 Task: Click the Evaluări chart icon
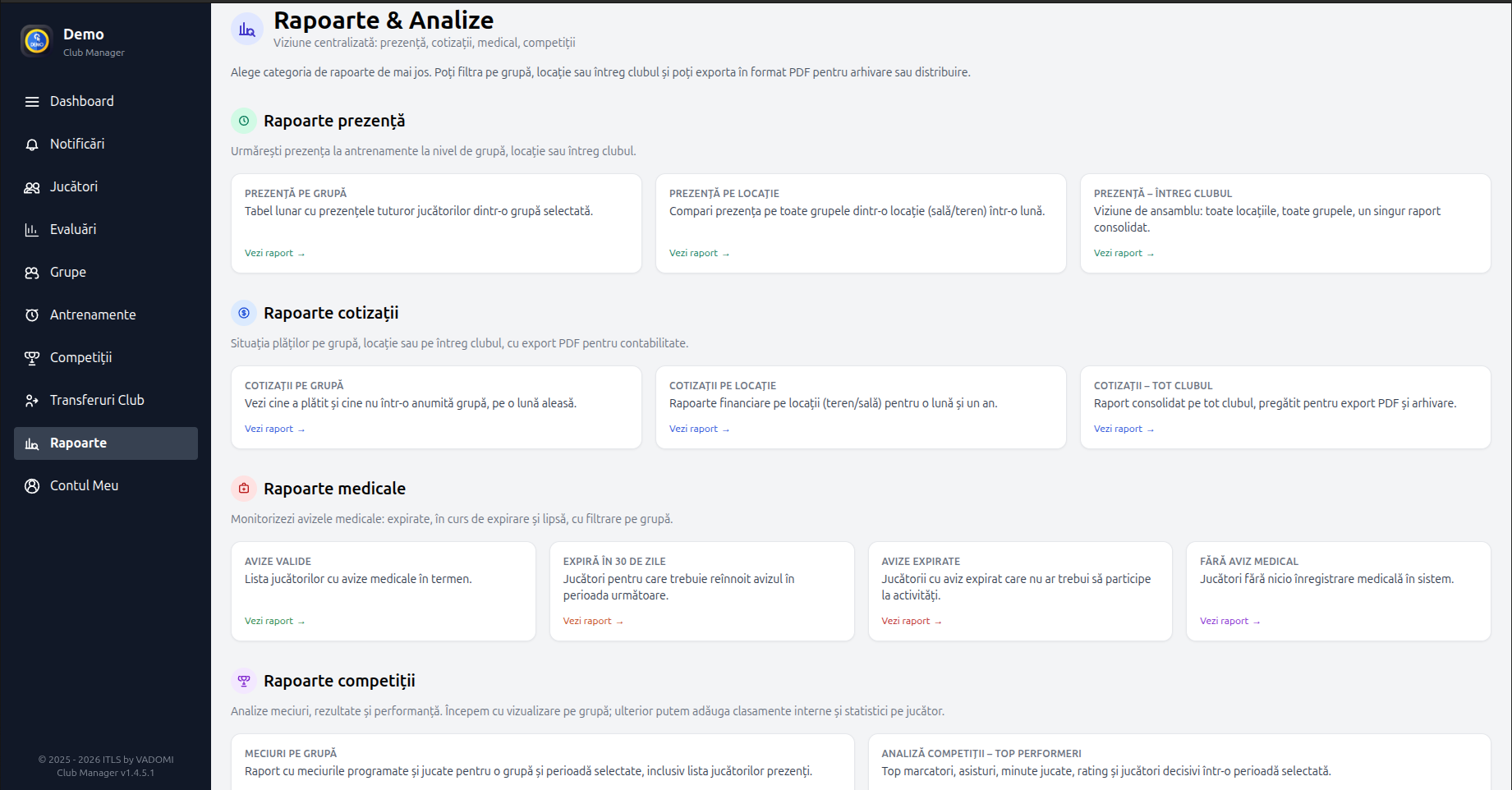pos(32,230)
